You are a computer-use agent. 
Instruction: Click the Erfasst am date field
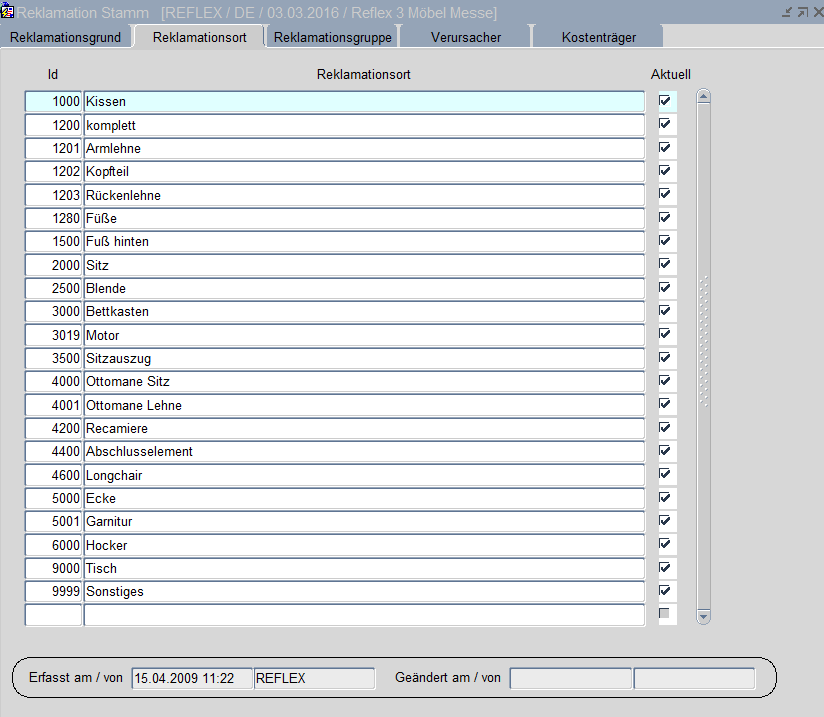(x=192, y=679)
